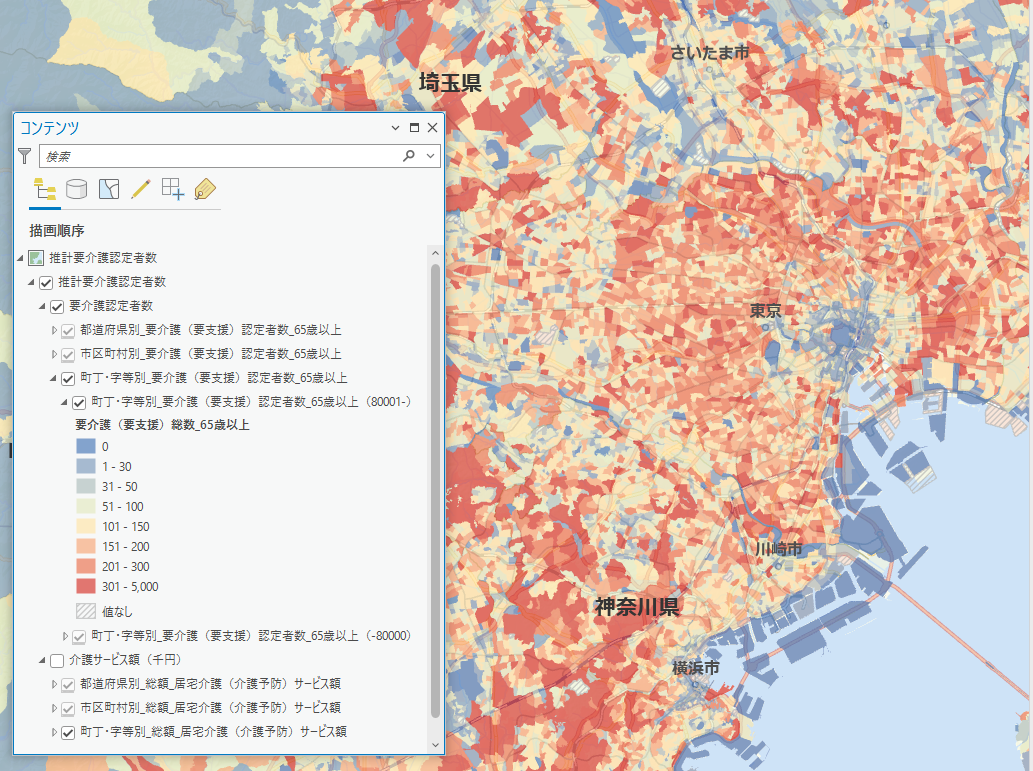The height and width of the screenshot is (771, 1033).
Task: Toggle 市区町村別_要介護（要支援）認定者数_65歳以上 checkbox
Action: [68, 355]
